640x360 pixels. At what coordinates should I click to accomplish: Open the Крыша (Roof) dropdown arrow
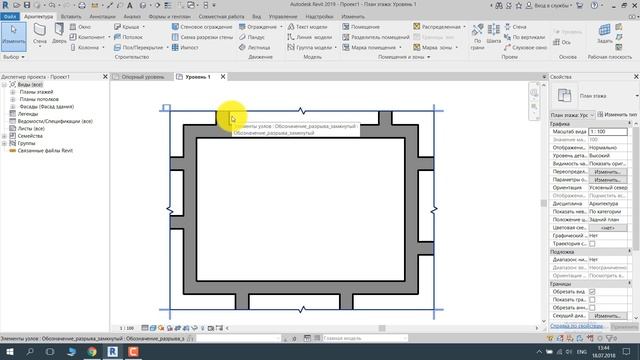pos(144,27)
